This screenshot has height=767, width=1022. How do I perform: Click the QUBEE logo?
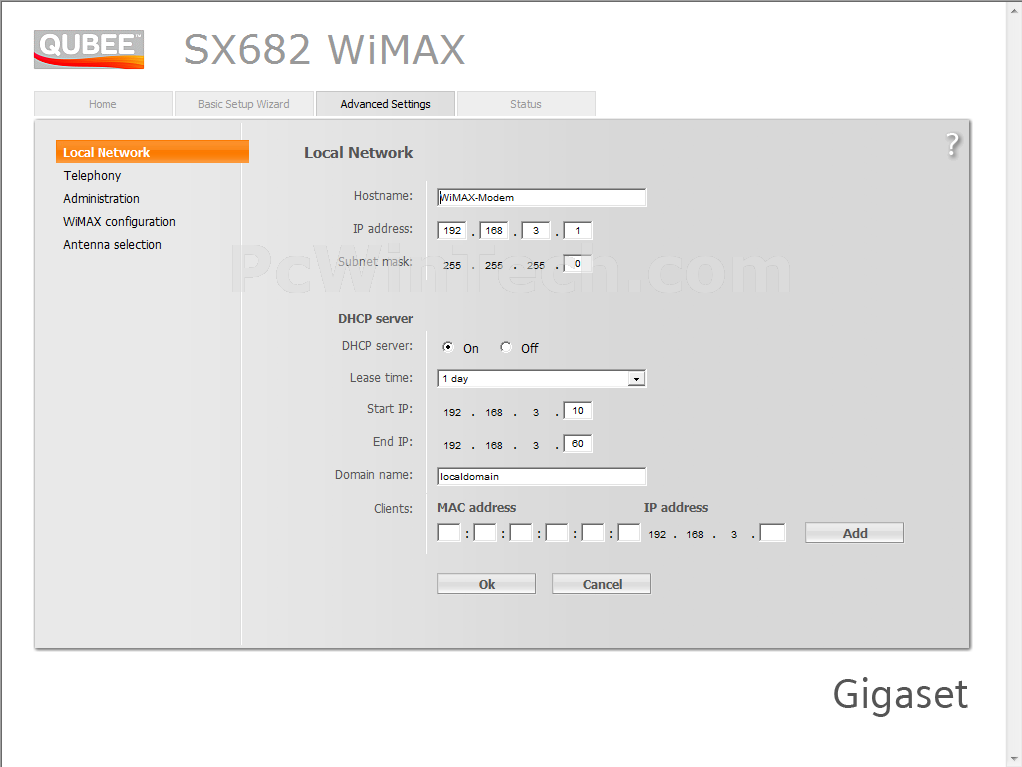pos(89,49)
